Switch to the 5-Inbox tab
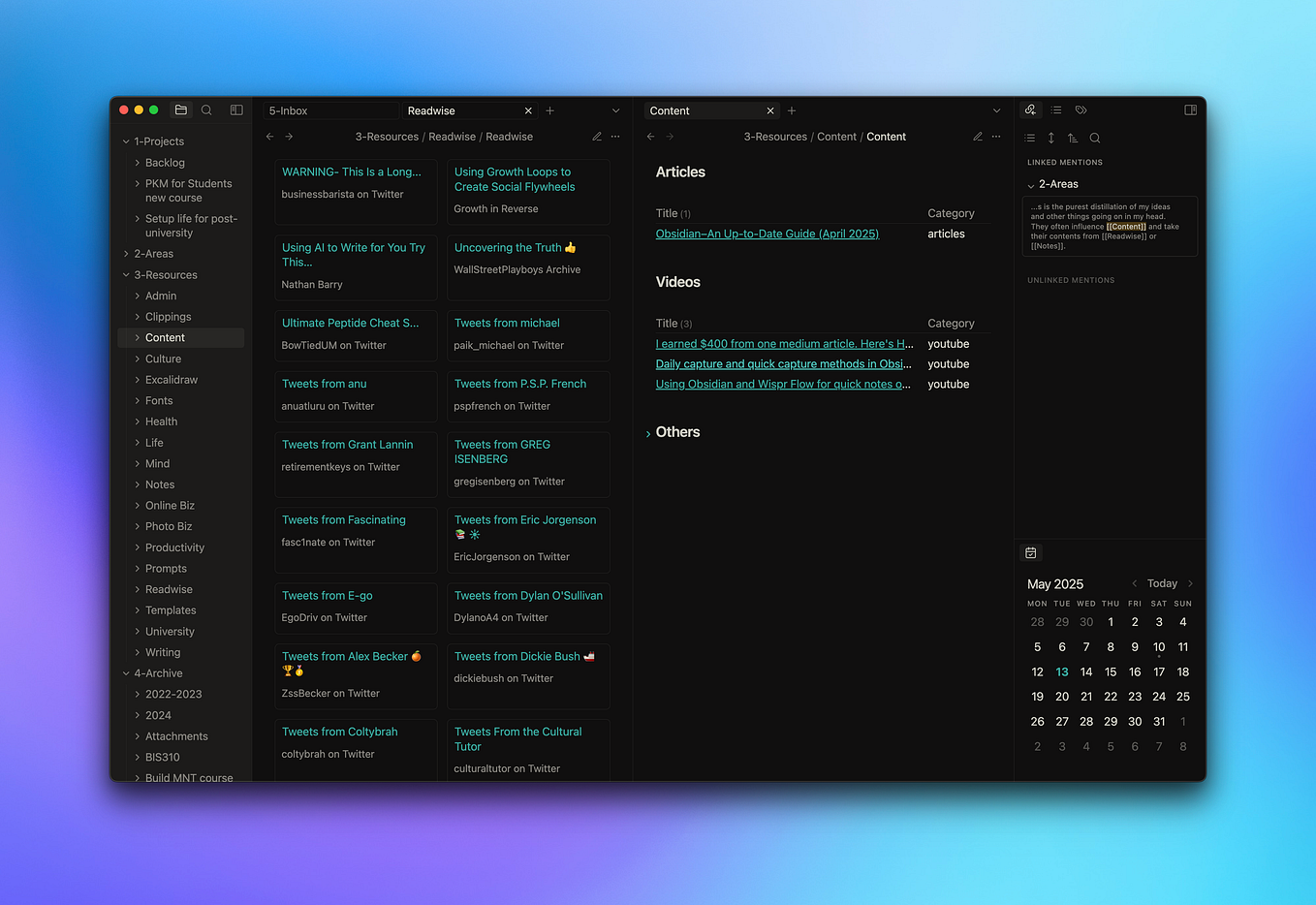The width and height of the screenshot is (1316, 905). point(288,109)
